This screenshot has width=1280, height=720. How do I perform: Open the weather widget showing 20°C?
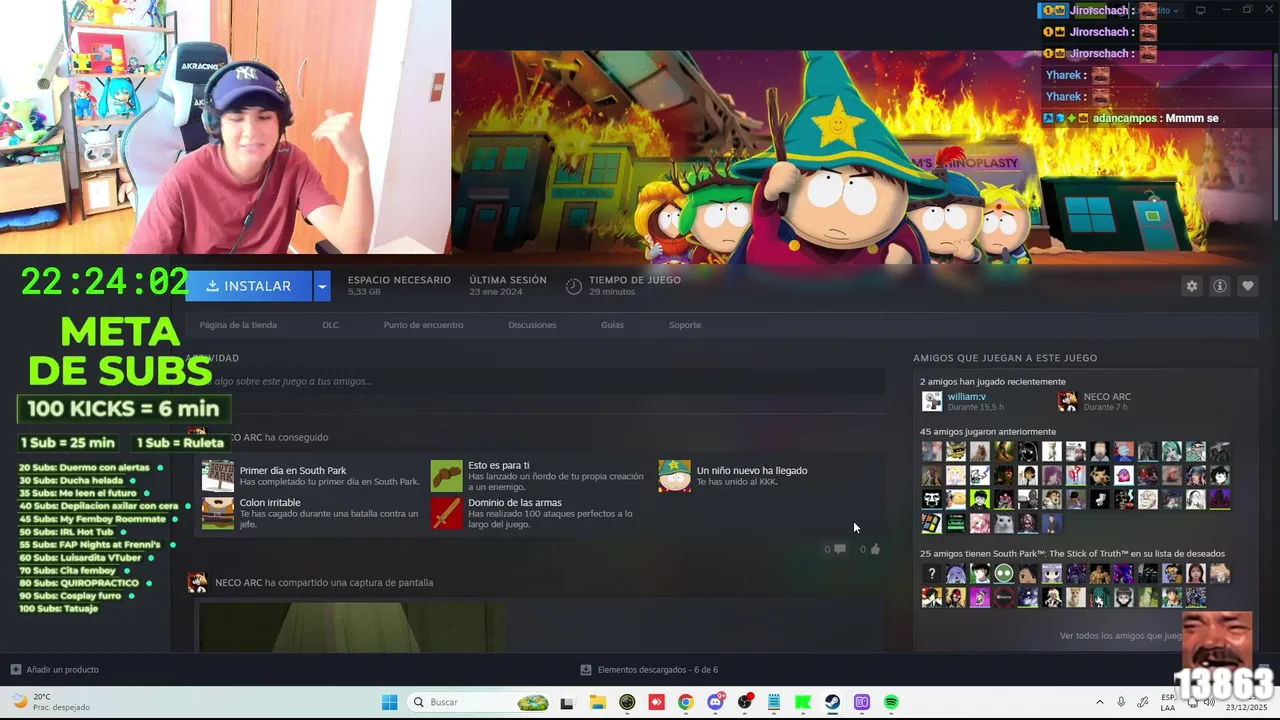pos(52,702)
